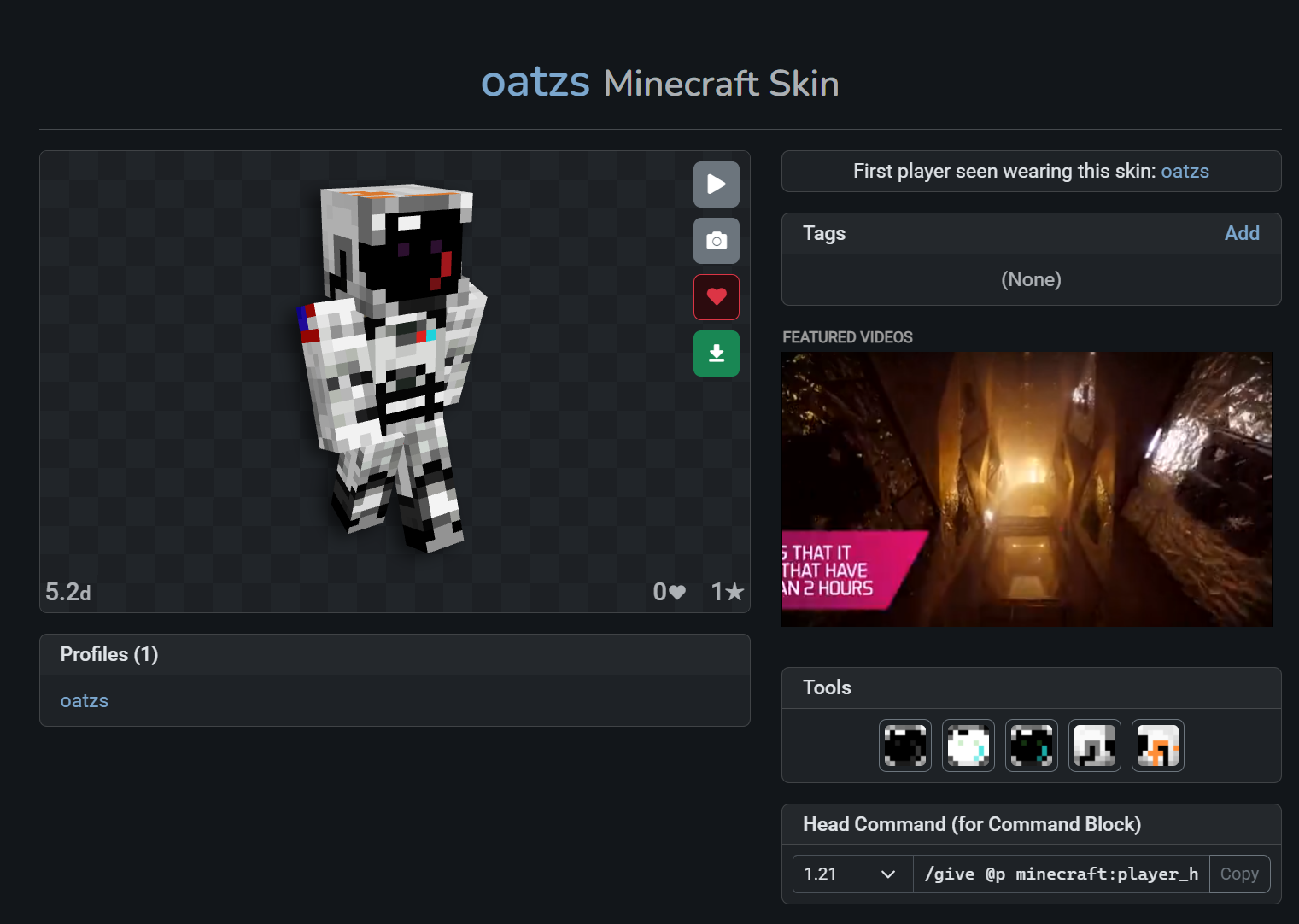Take a screenshot with the camera icon

click(x=716, y=241)
